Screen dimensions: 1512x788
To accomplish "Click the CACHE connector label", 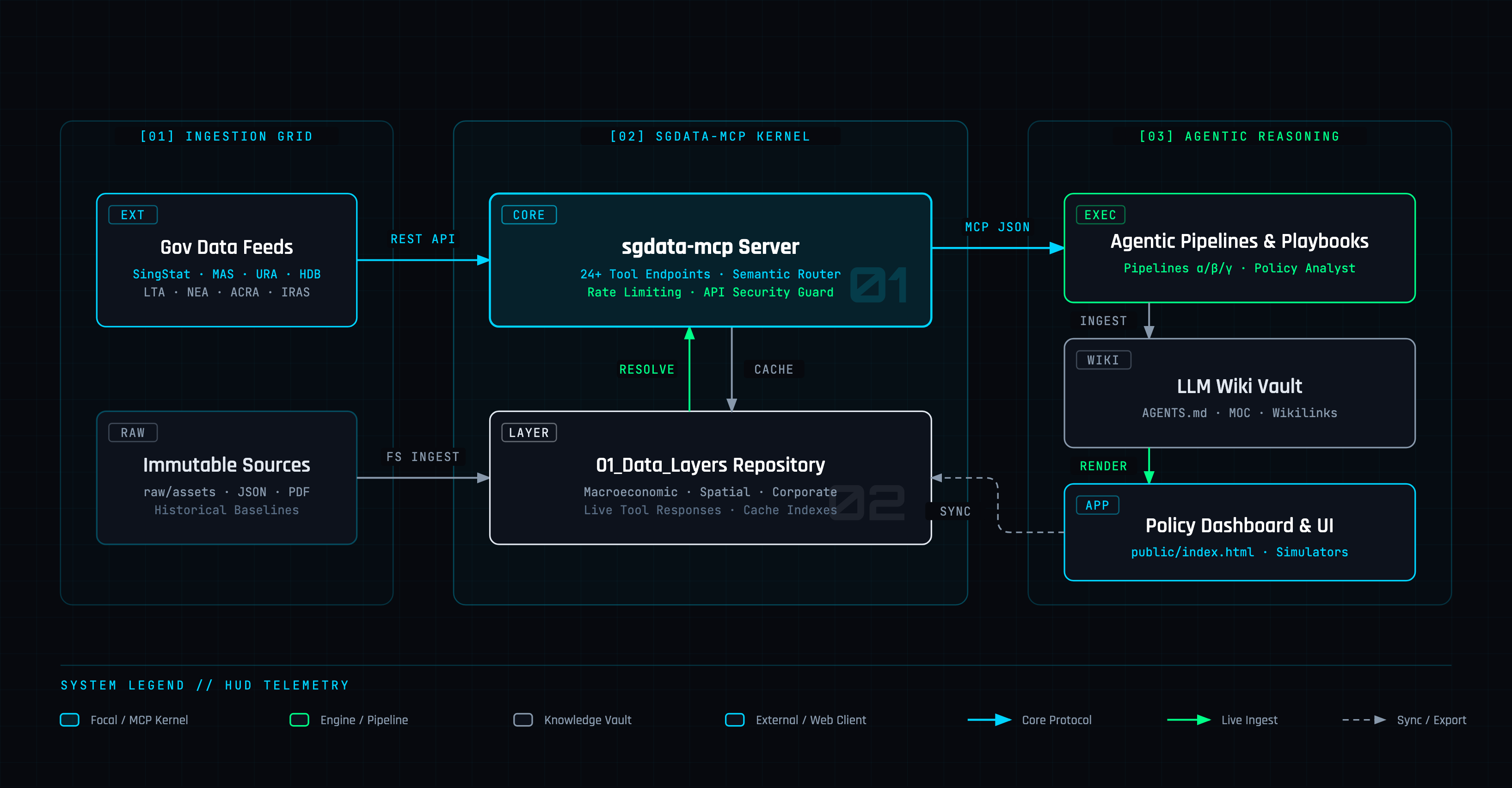I will click(x=774, y=369).
